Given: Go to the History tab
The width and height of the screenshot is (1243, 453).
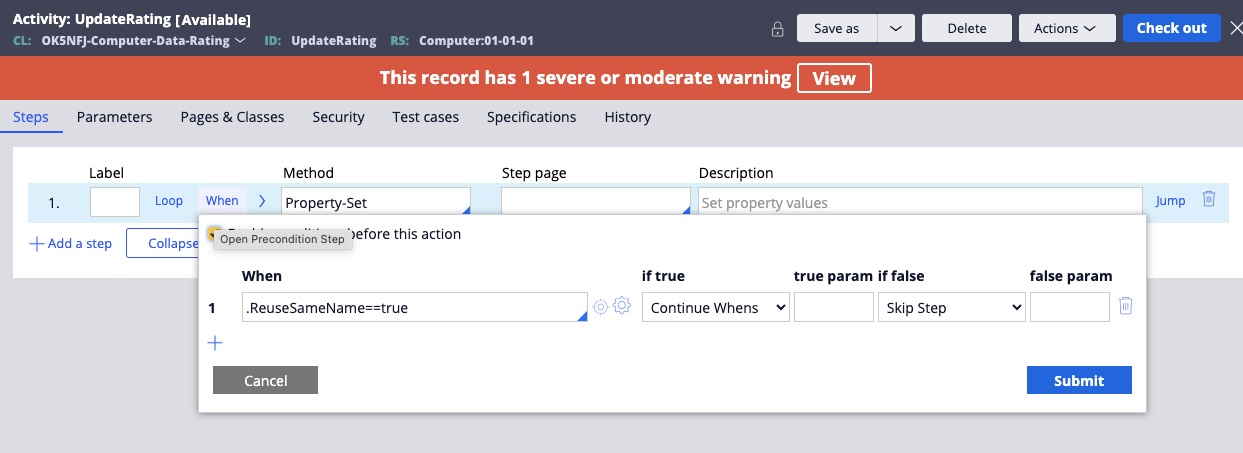Looking at the screenshot, I should point(627,117).
